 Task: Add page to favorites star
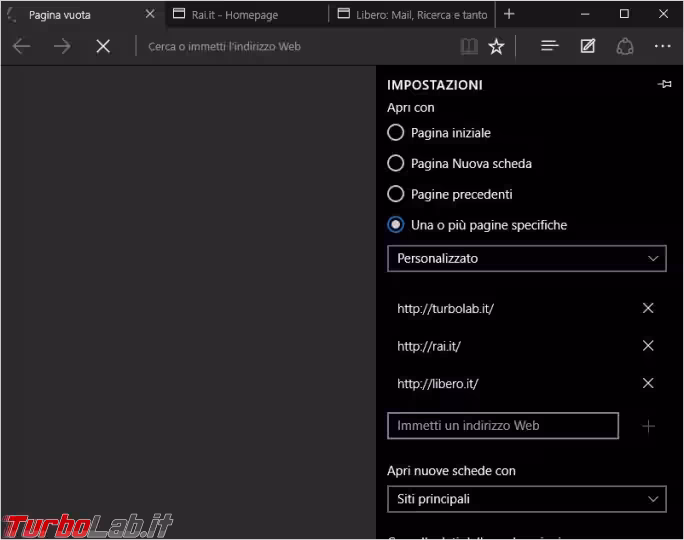click(x=496, y=46)
